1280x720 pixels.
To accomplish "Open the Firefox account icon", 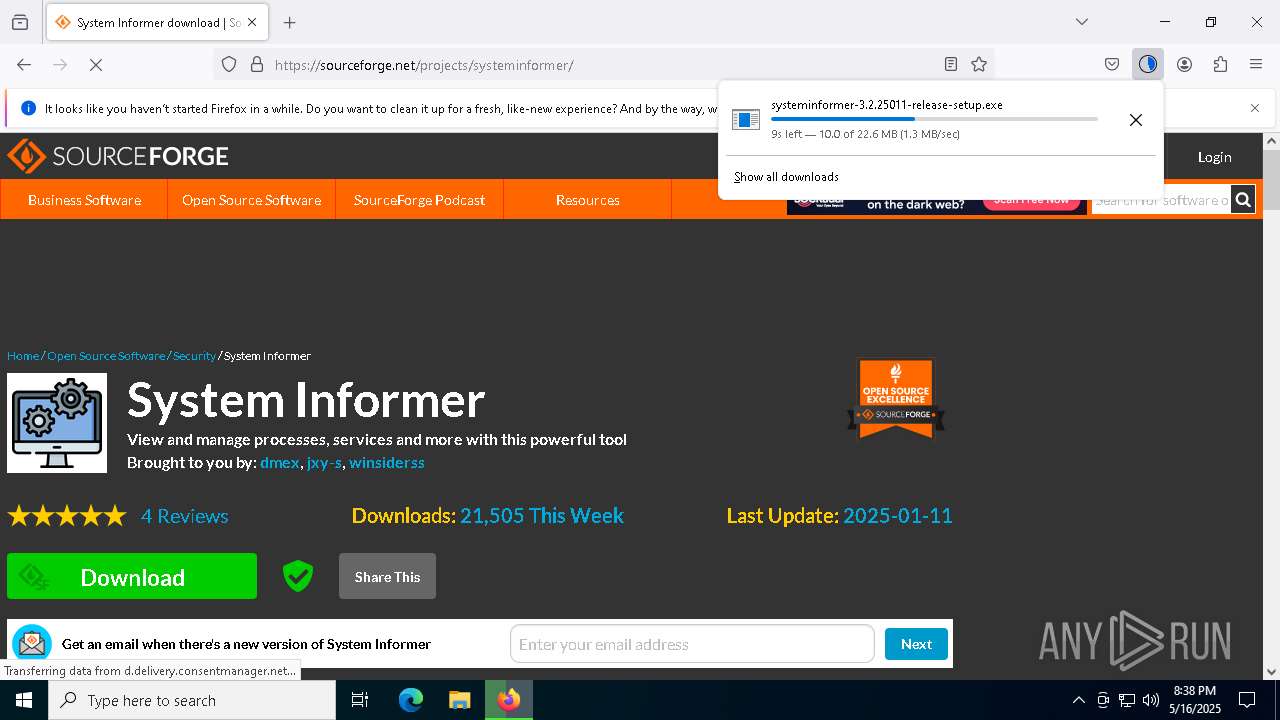I will pos(1184,65).
